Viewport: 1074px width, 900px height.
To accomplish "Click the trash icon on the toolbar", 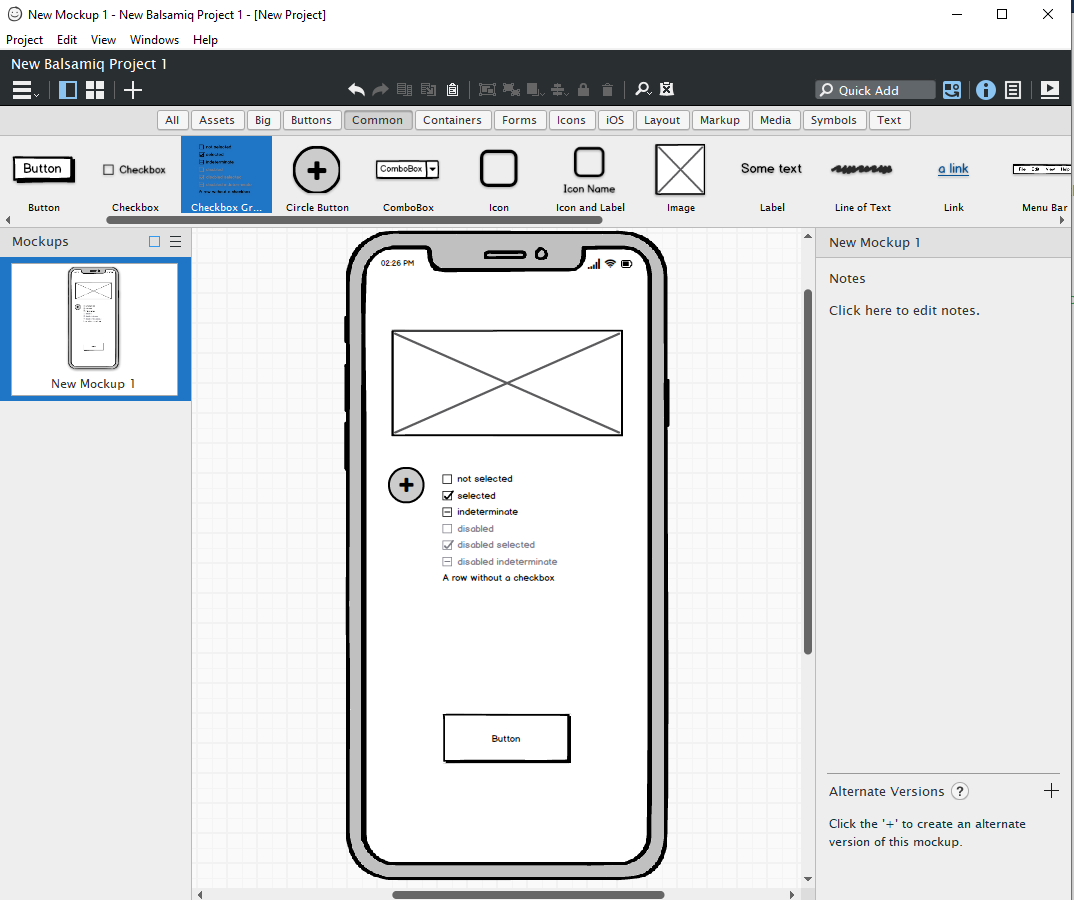I will pyautogui.click(x=607, y=89).
